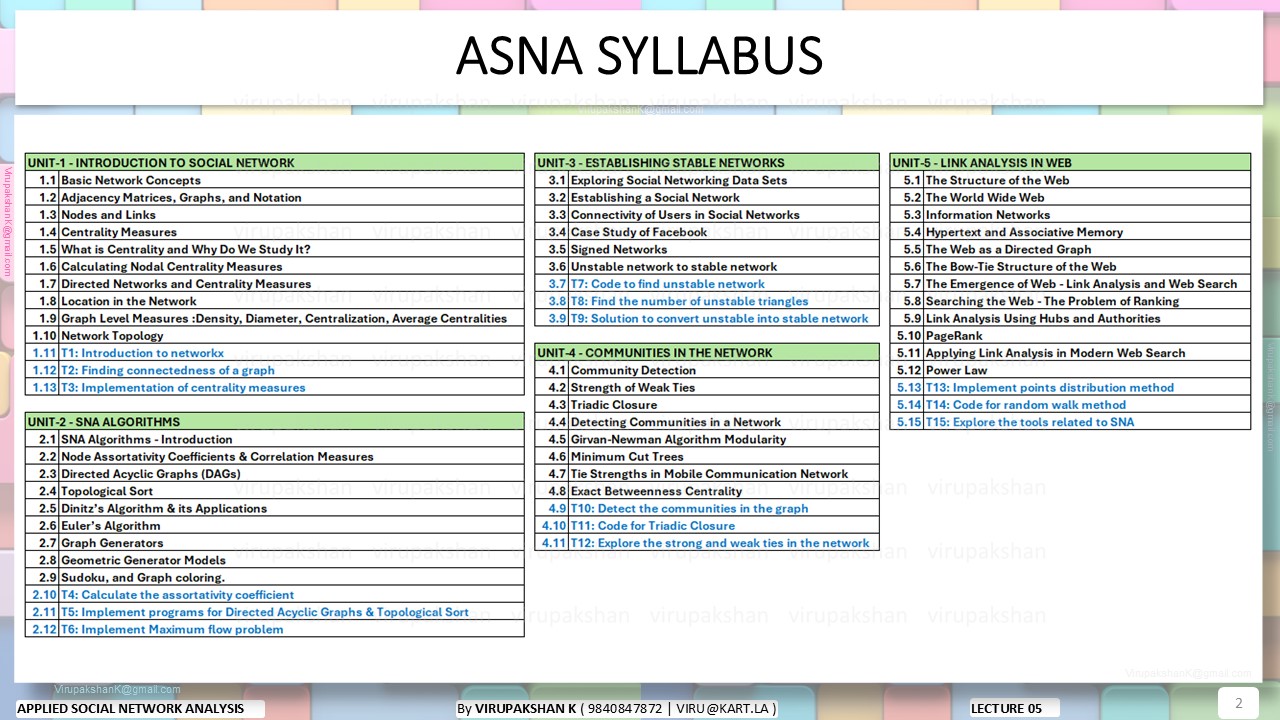The image size is (1280, 720).
Task: Click row 3.5 Signed Networks
Action: (707, 249)
